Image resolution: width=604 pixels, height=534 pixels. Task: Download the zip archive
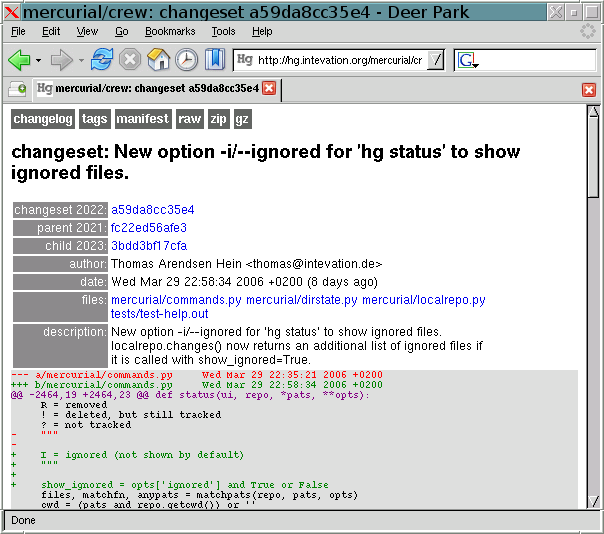click(x=218, y=119)
